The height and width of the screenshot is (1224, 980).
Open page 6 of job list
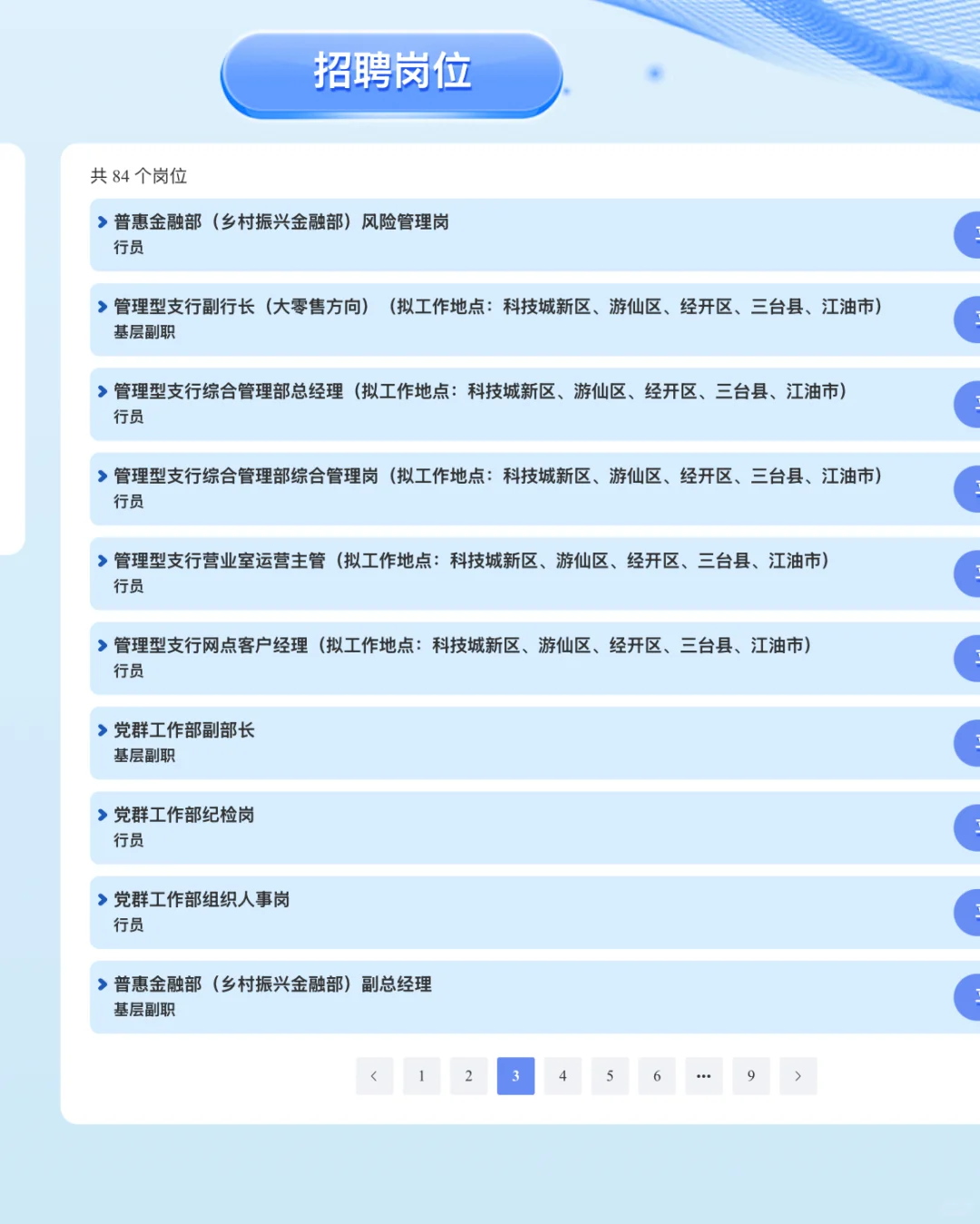click(657, 1076)
